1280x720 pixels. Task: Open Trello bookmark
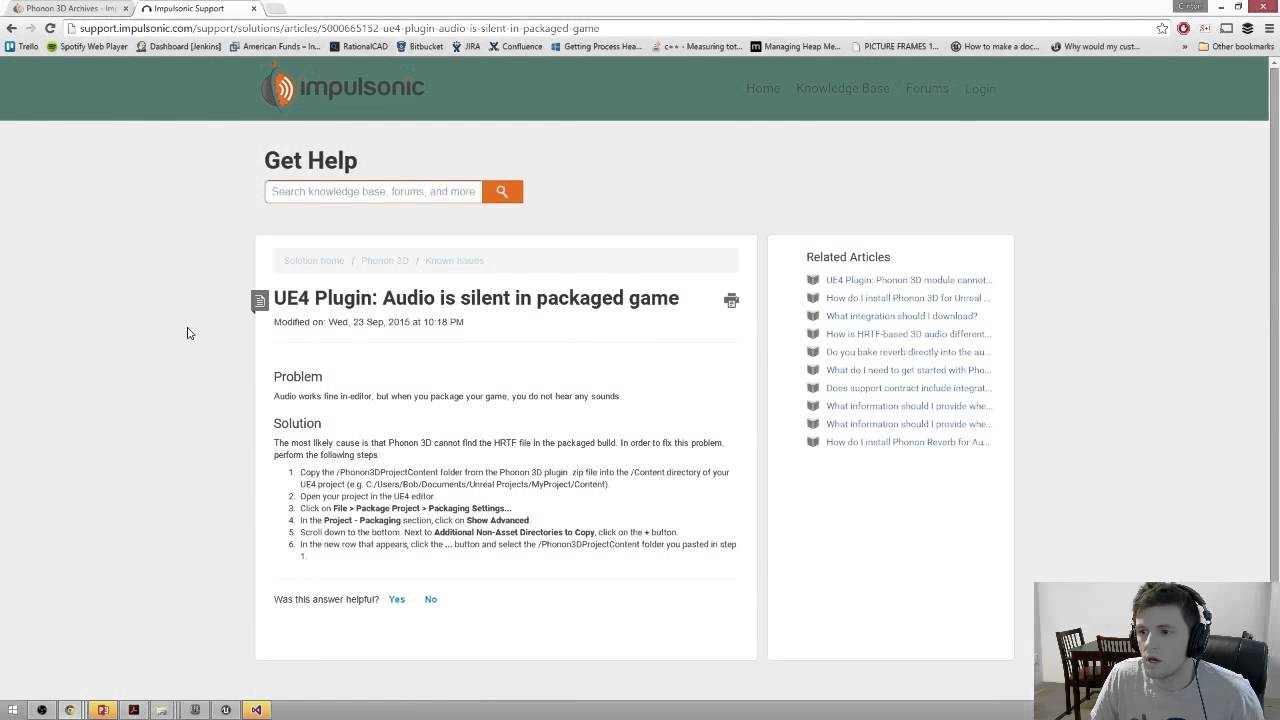click(x=22, y=46)
